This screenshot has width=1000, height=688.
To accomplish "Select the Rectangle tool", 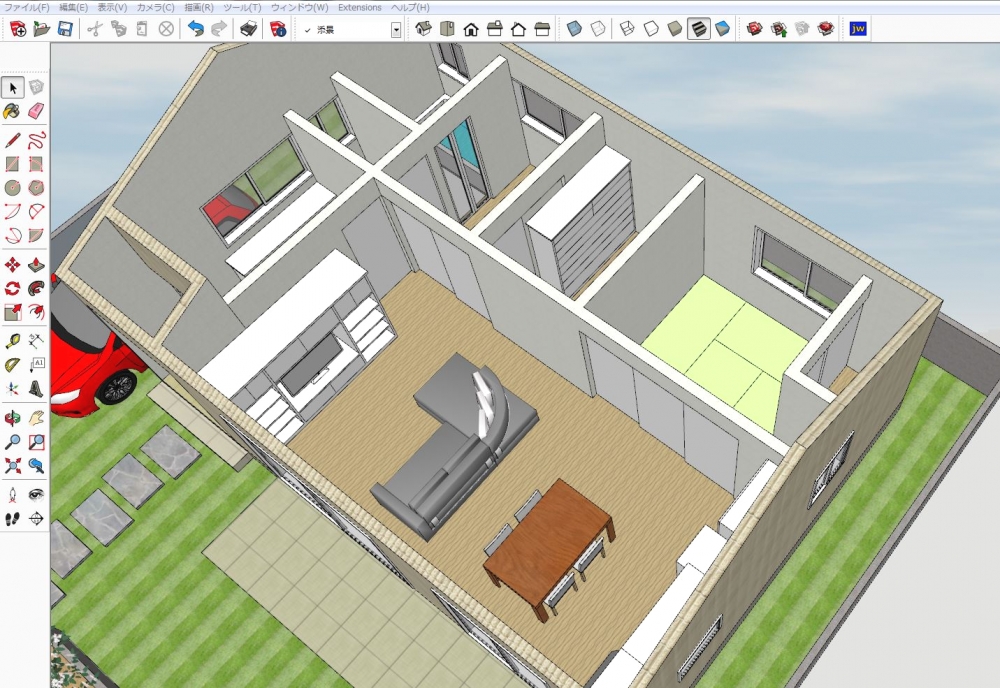I will tap(13, 164).
